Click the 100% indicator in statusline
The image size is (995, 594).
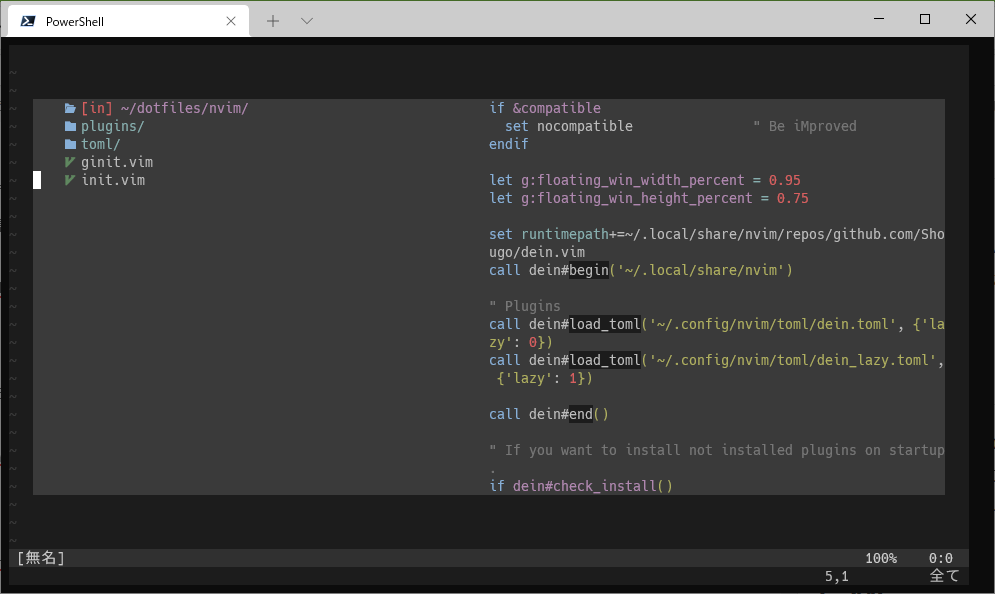(x=881, y=558)
